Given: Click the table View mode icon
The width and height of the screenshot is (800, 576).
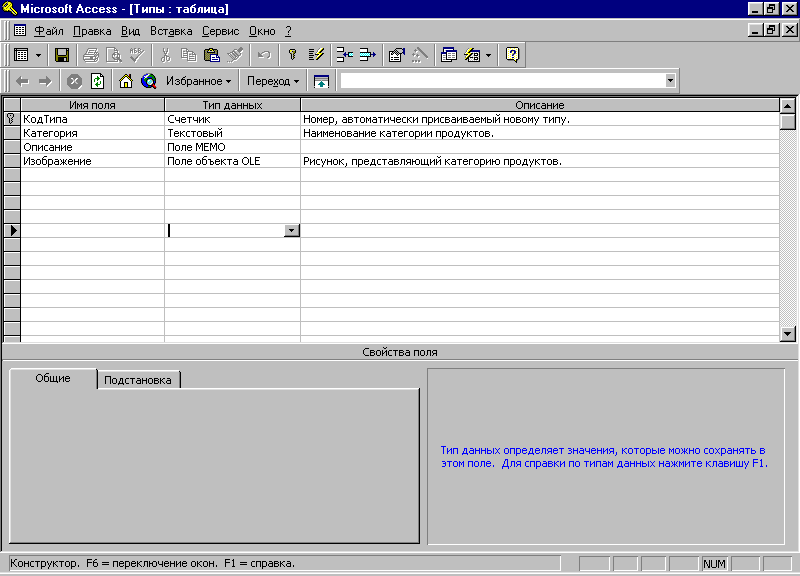Looking at the screenshot, I should (x=21, y=55).
